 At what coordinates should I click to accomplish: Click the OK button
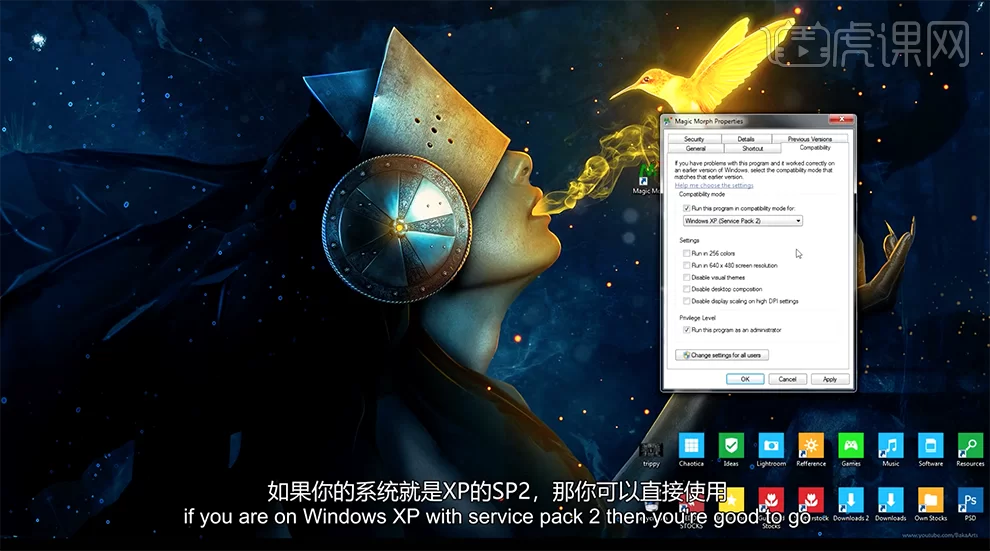click(x=745, y=379)
